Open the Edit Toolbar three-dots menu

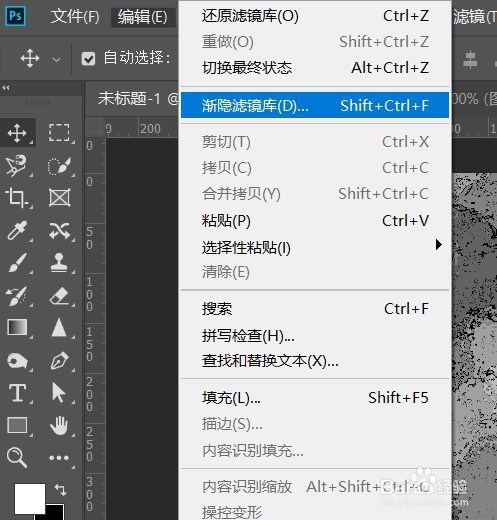(59, 458)
